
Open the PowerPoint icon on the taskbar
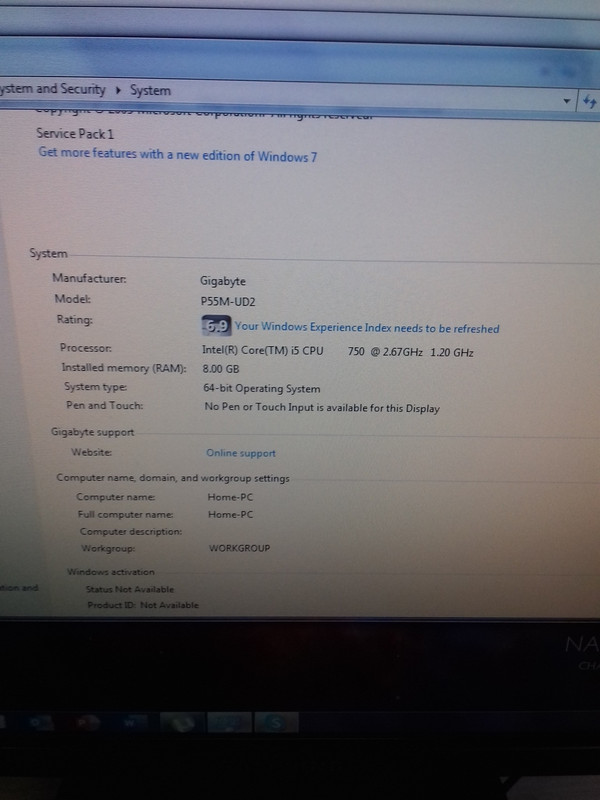[87, 722]
